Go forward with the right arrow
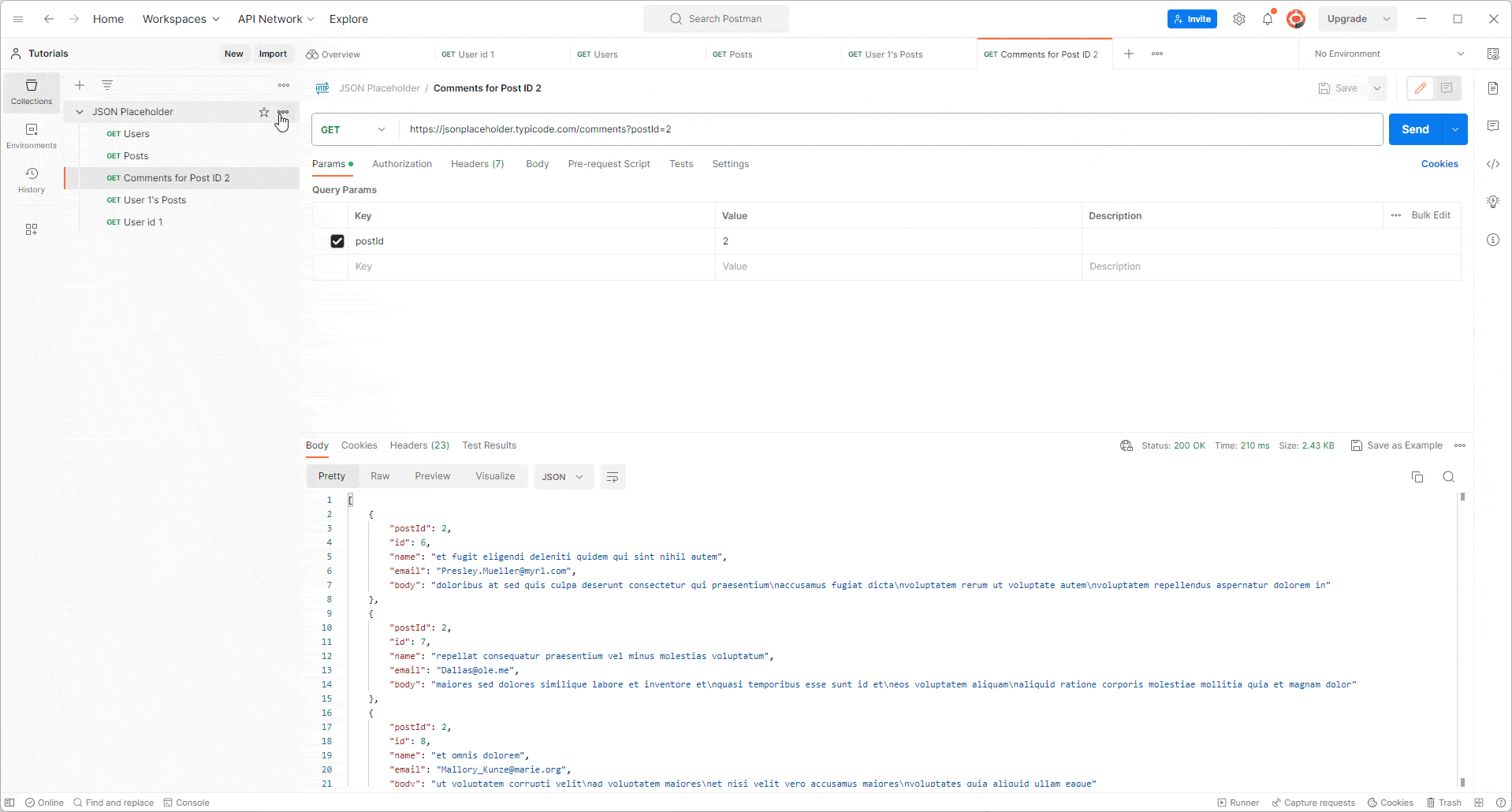Viewport: 1512px width, 812px height. (x=74, y=19)
